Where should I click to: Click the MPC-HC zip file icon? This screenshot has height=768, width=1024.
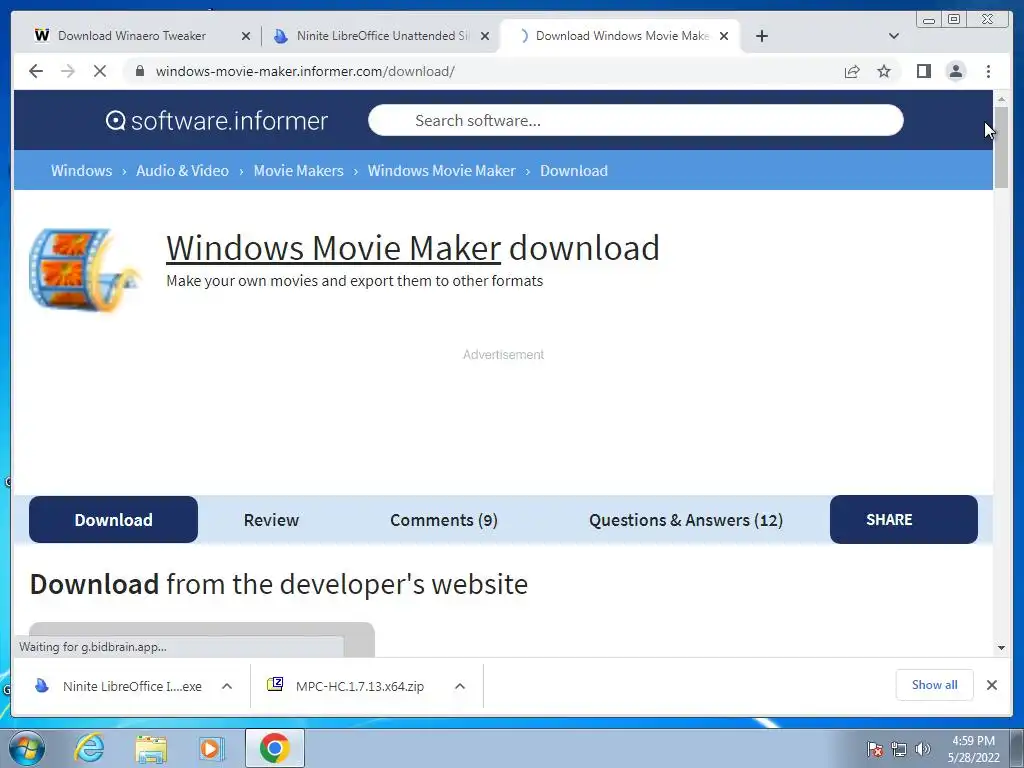point(275,684)
